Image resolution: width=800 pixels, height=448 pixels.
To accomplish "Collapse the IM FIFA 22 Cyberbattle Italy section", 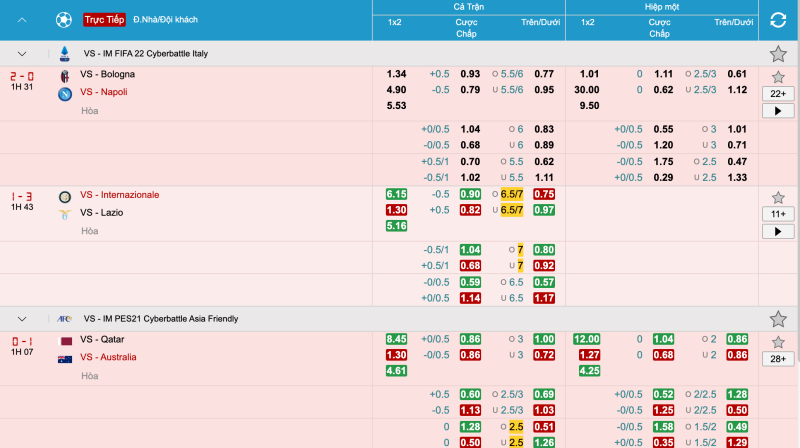I will point(22,54).
